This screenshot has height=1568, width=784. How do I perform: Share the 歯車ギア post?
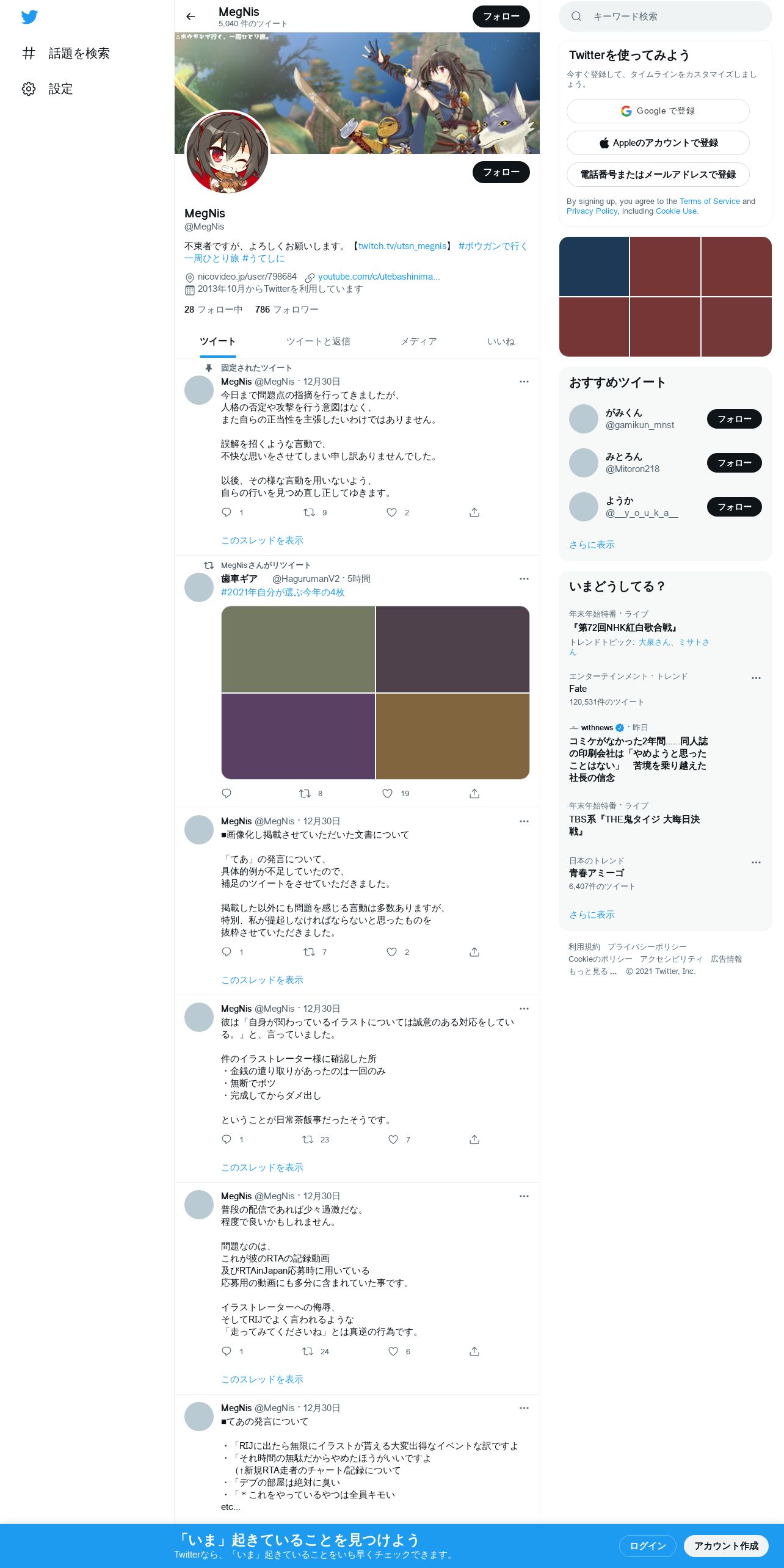[x=474, y=793]
